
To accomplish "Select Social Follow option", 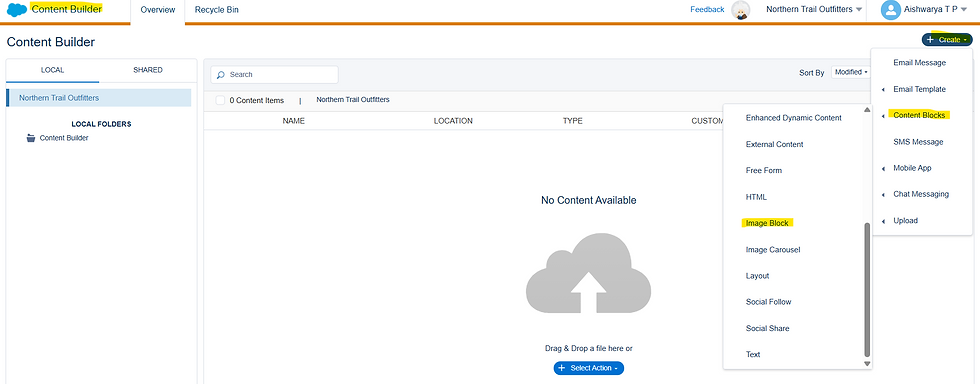I will tap(768, 302).
